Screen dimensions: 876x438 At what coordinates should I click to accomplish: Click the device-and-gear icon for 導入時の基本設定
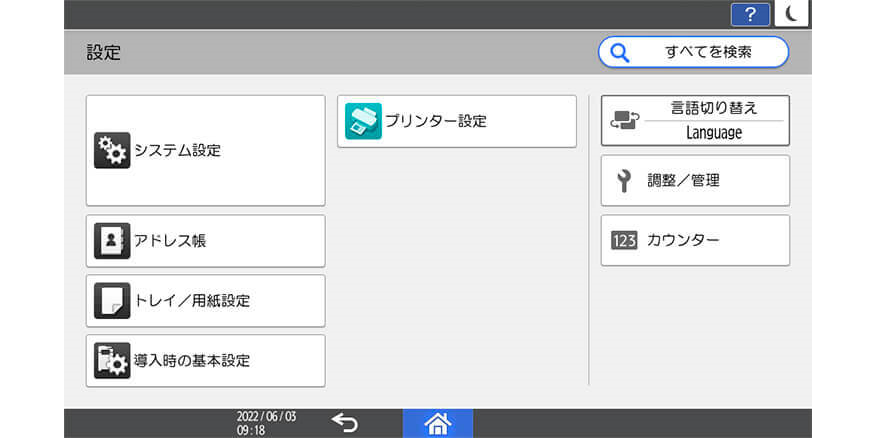[112, 361]
